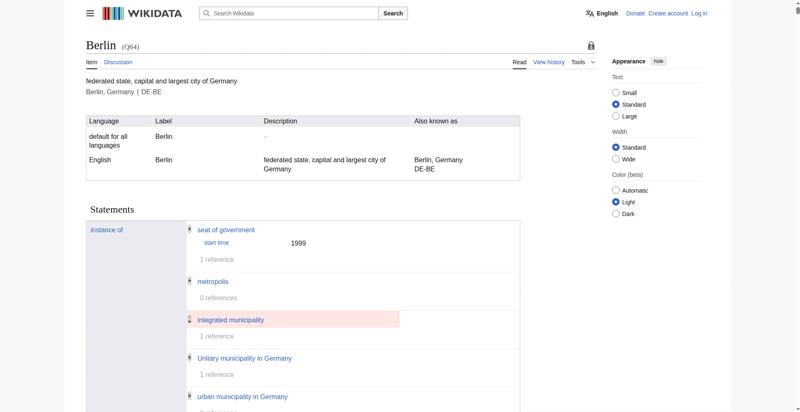Select Automatic color option
This screenshot has width=800, height=412.
pos(616,190)
